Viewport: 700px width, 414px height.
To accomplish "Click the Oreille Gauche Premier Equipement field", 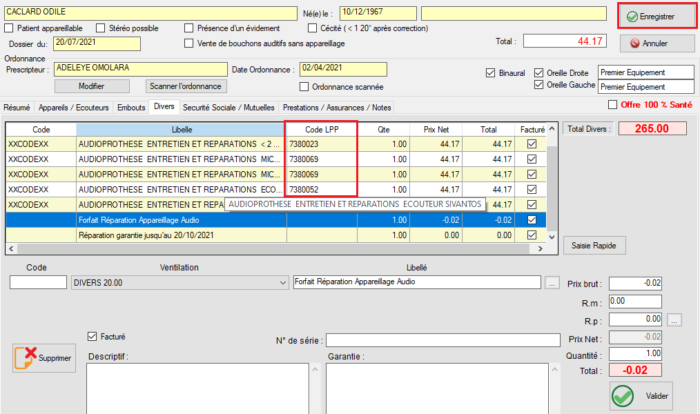I will [646, 87].
